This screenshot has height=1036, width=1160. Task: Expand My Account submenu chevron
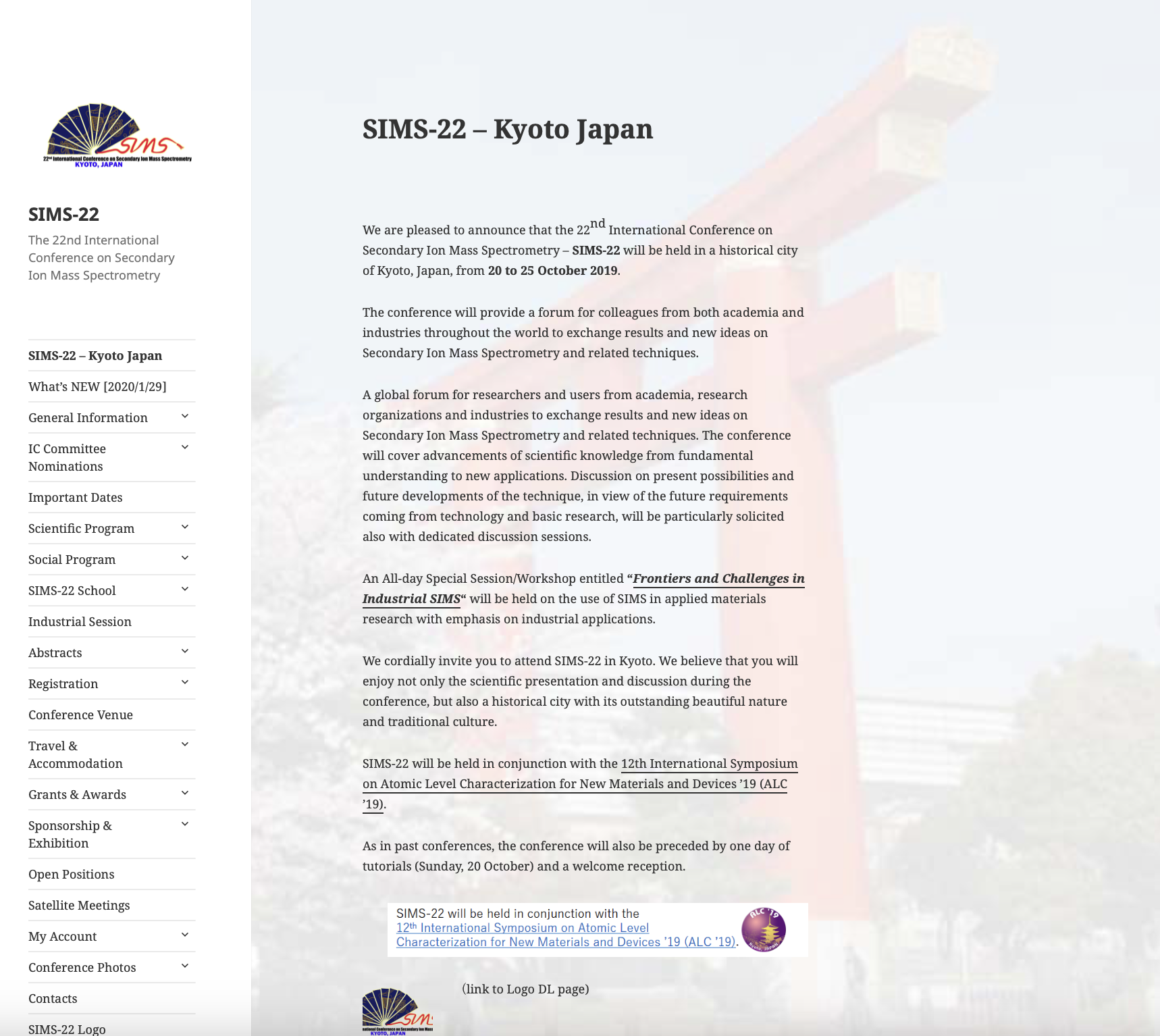[x=185, y=935]
